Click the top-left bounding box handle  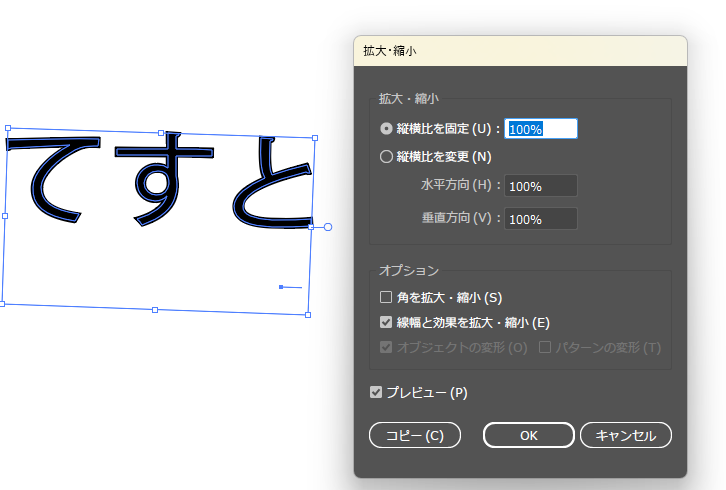[8, 128]
